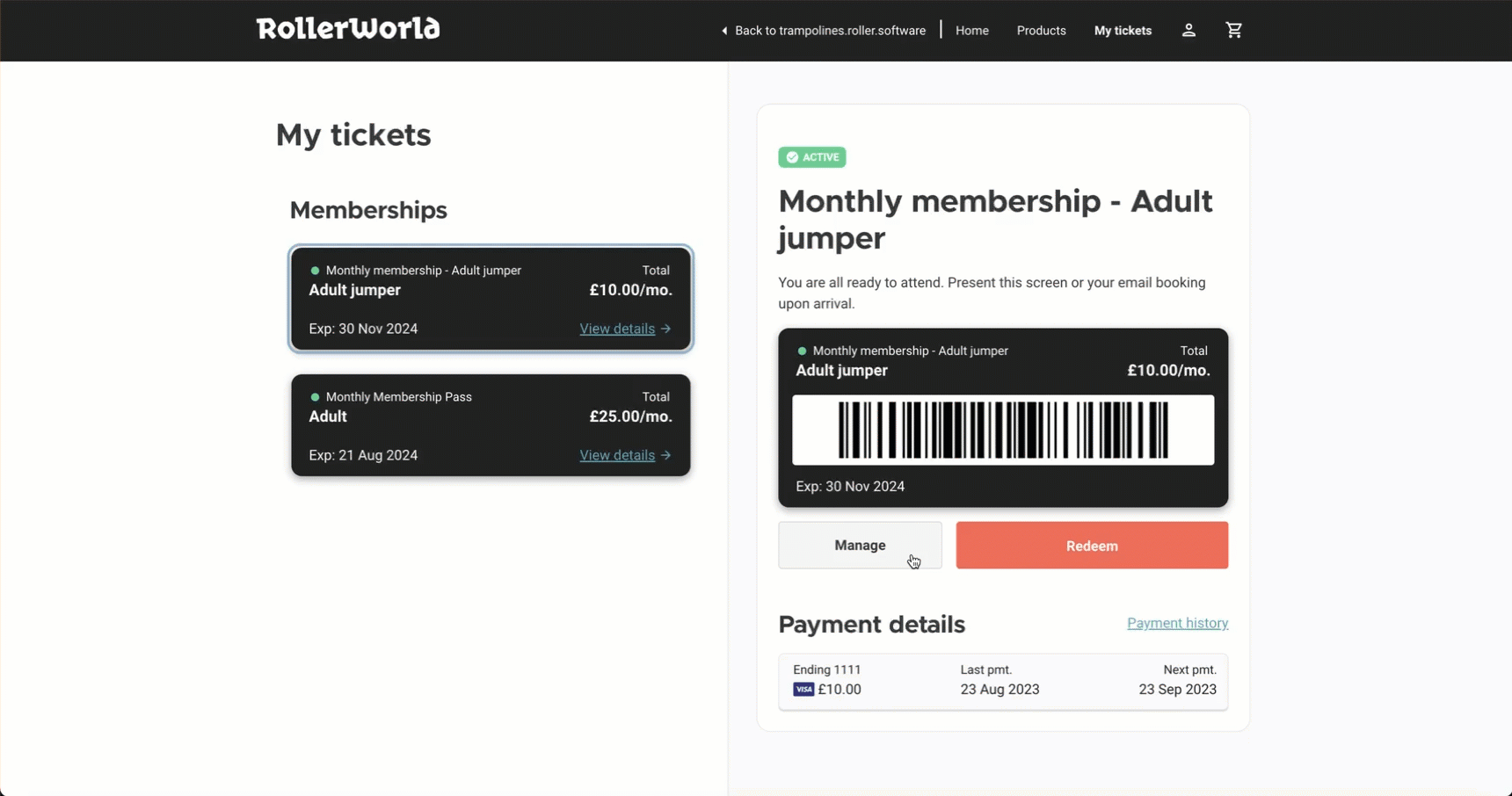Click the red Redeem button
Image resolution: width=1512 pixels, height=796 pixels.
1092,546
